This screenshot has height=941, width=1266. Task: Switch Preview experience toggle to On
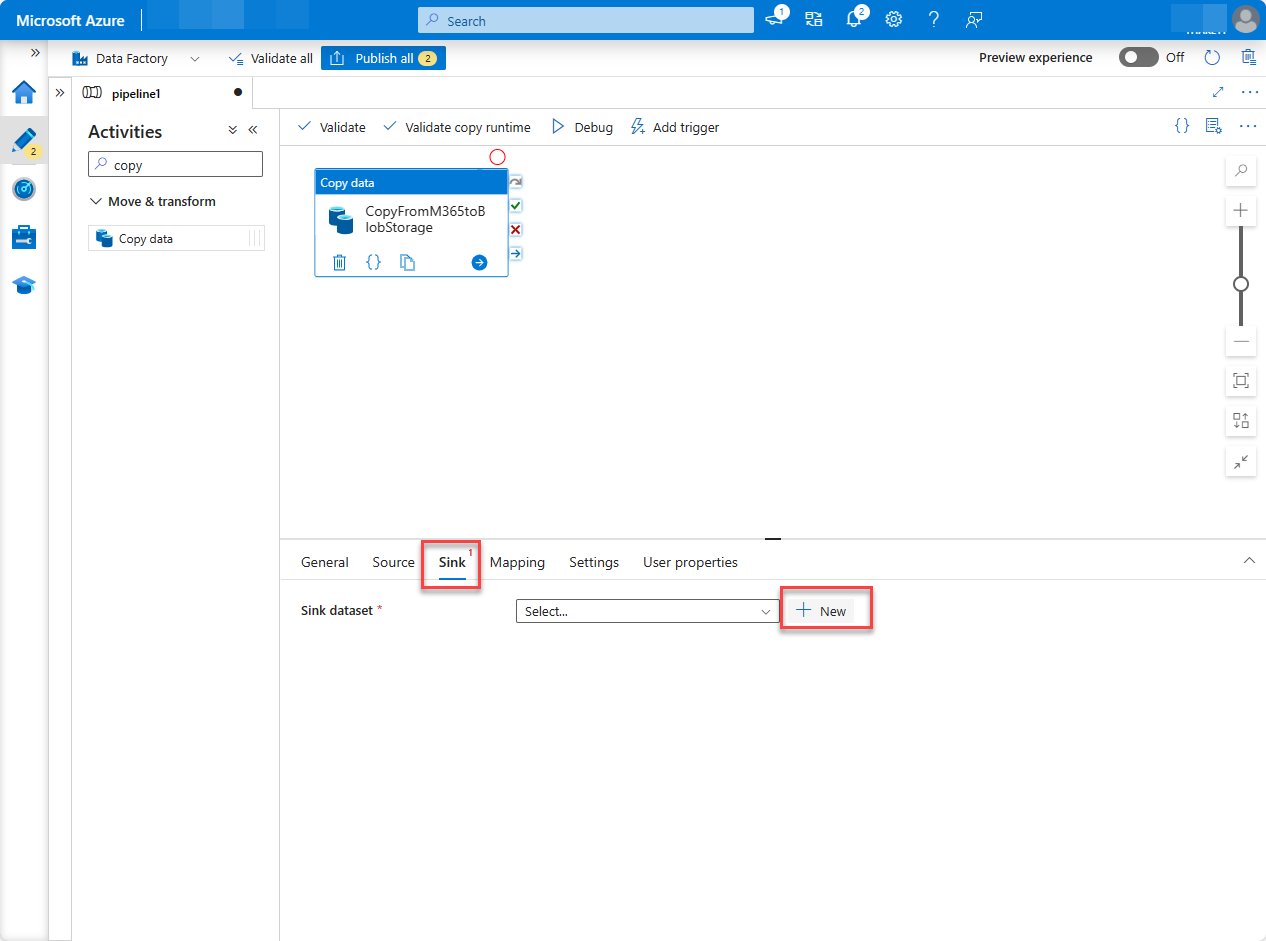tap(1138, 57)
